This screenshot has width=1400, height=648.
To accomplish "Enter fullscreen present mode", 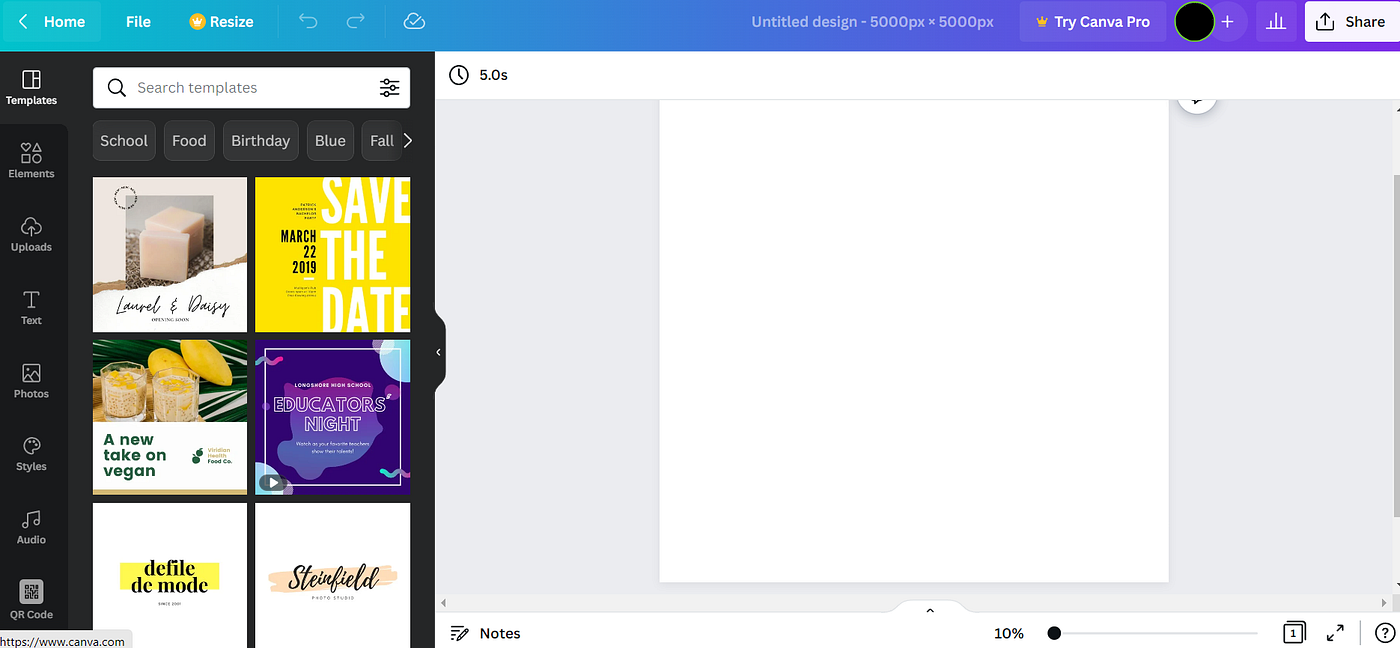I will tap(1335, 633).
